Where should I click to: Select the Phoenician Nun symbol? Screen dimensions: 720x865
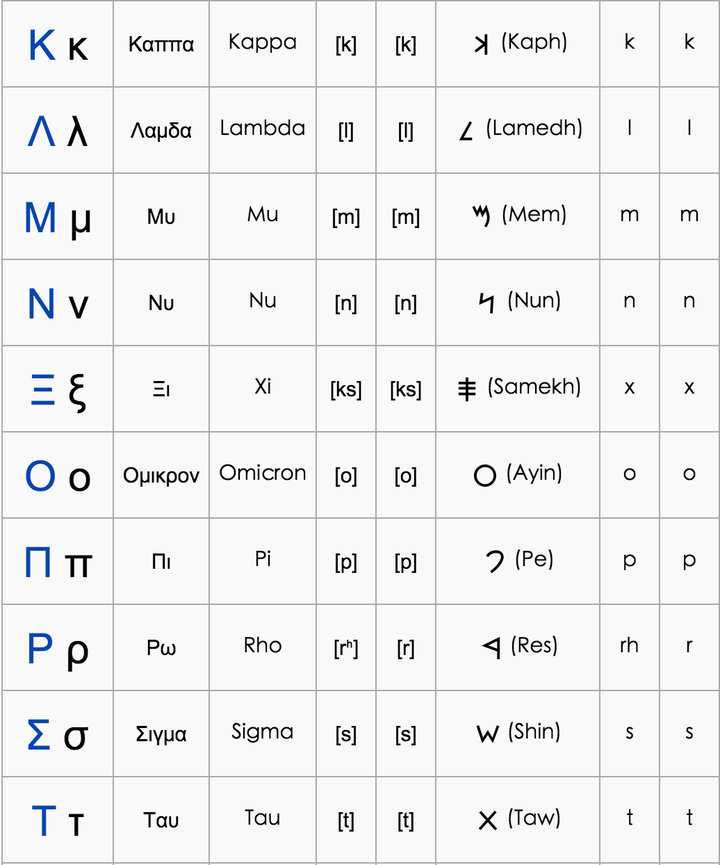[487, 302]
